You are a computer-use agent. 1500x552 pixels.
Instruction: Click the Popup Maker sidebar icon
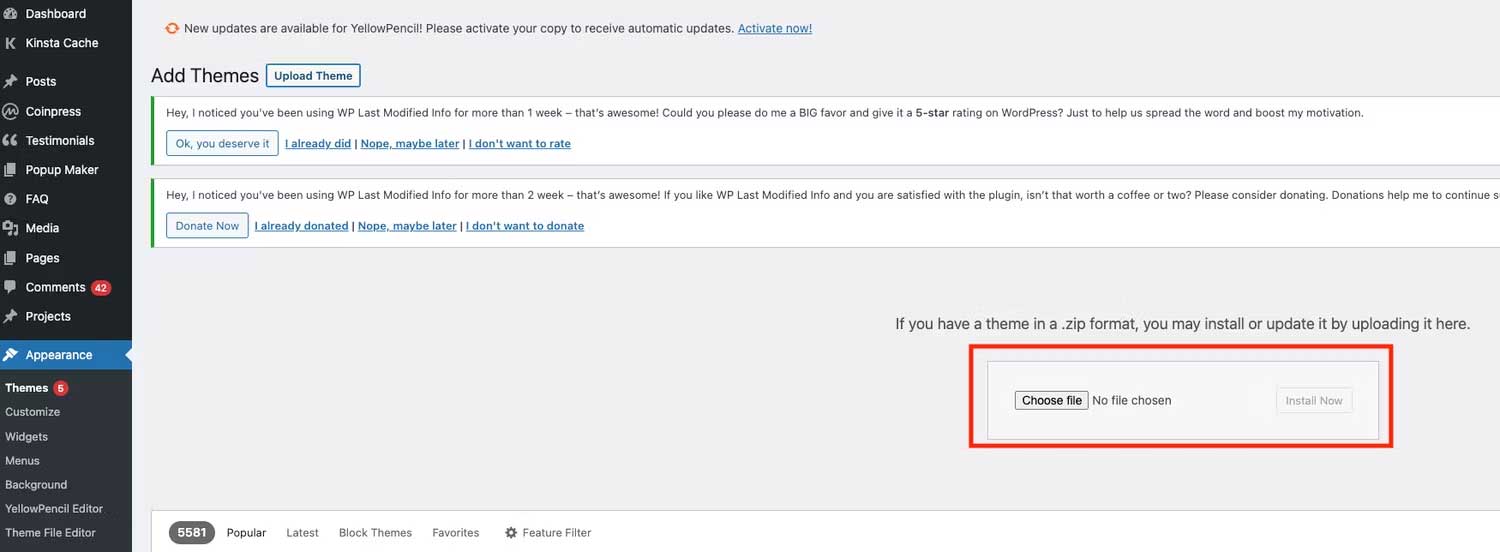point(11,170)
